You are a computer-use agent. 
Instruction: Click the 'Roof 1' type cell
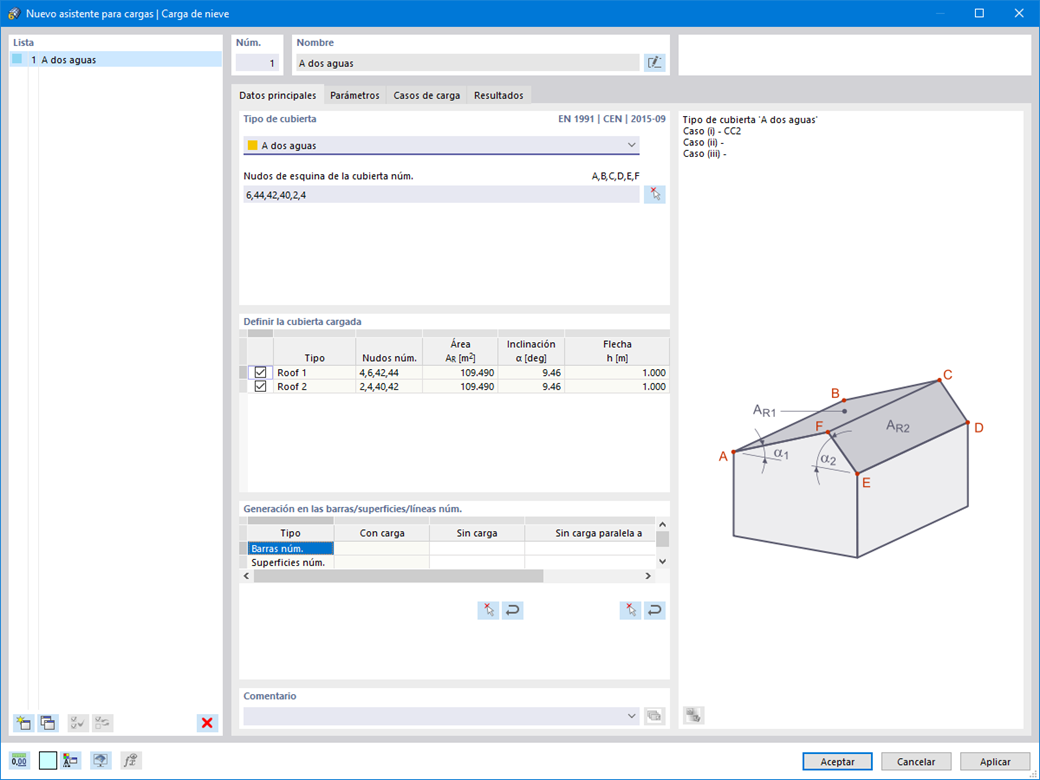tap(314, 373)
